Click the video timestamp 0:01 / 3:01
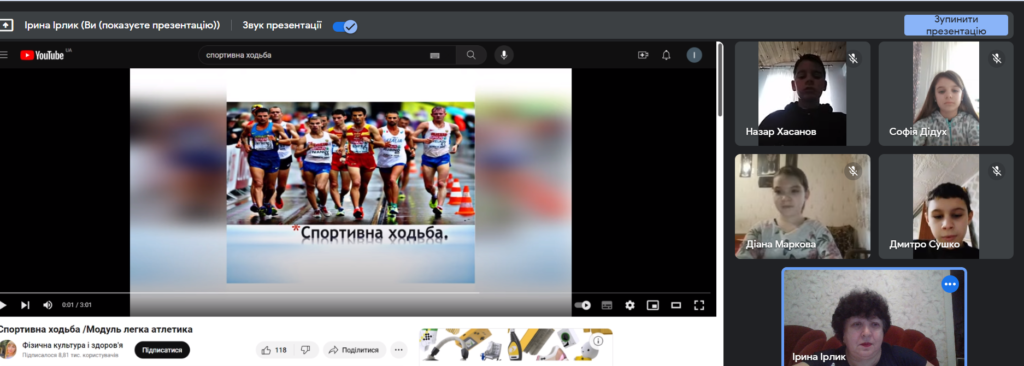 point(76,305)
